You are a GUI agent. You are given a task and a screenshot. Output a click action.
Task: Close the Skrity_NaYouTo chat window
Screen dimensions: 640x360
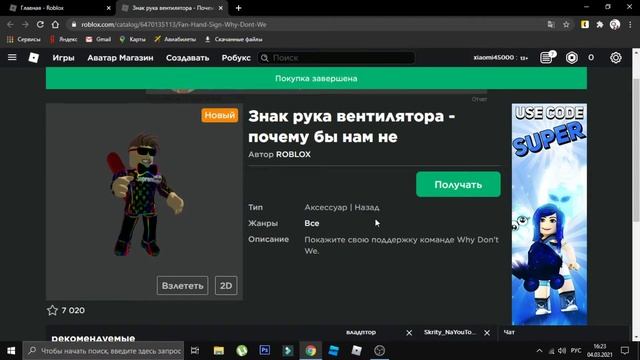(x=487, y=333)
